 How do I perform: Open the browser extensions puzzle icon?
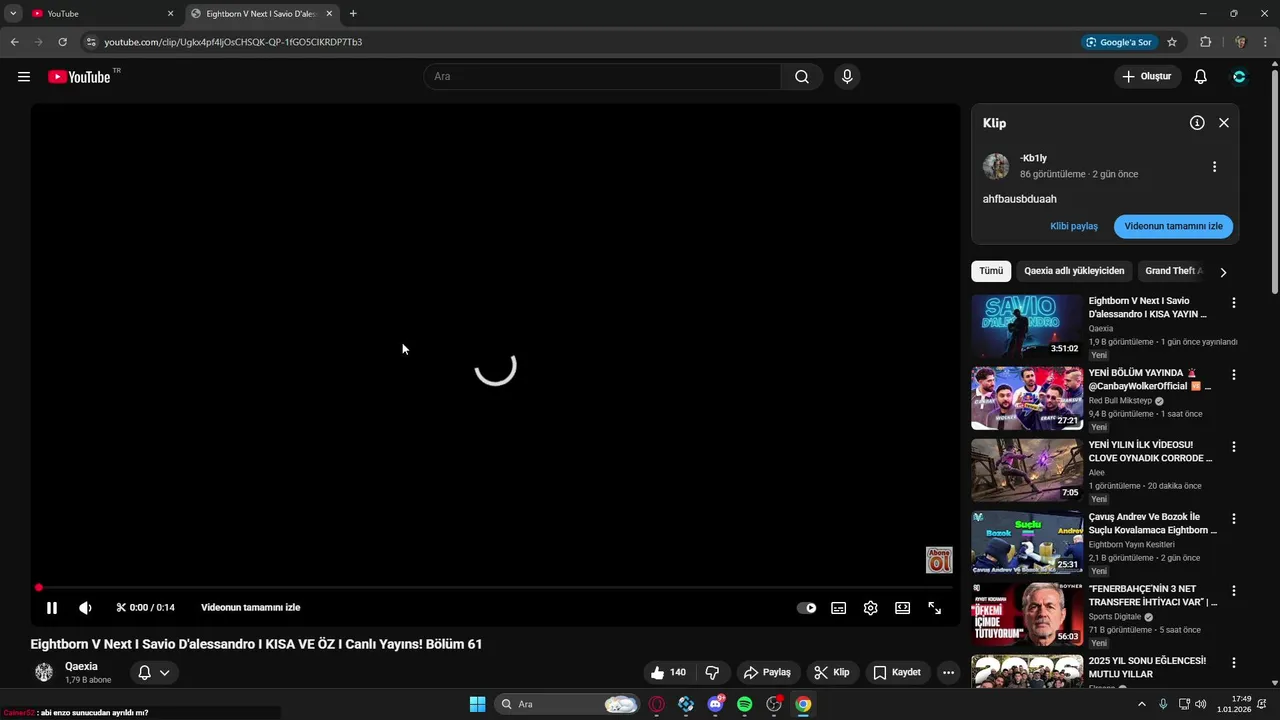[x=1205, y=42]
